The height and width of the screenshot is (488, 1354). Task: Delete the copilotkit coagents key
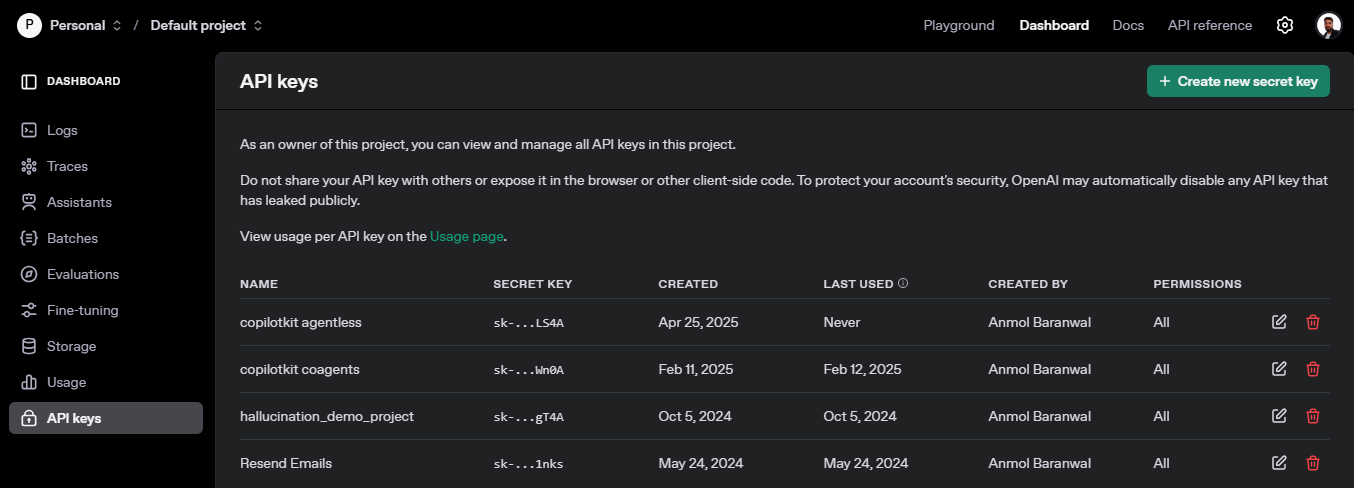[x=1313, y=369]
